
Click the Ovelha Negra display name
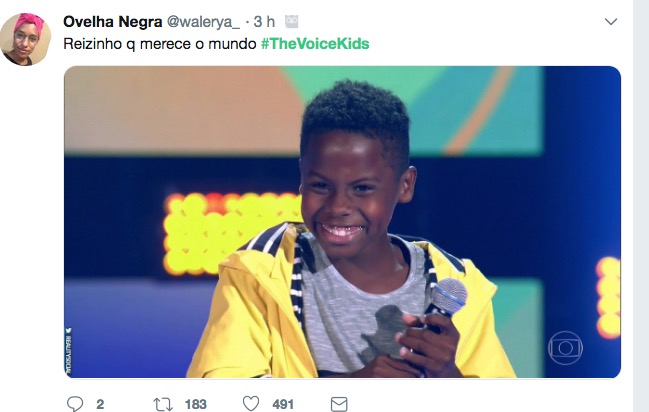pyautogui.click(x=107, y=22)
